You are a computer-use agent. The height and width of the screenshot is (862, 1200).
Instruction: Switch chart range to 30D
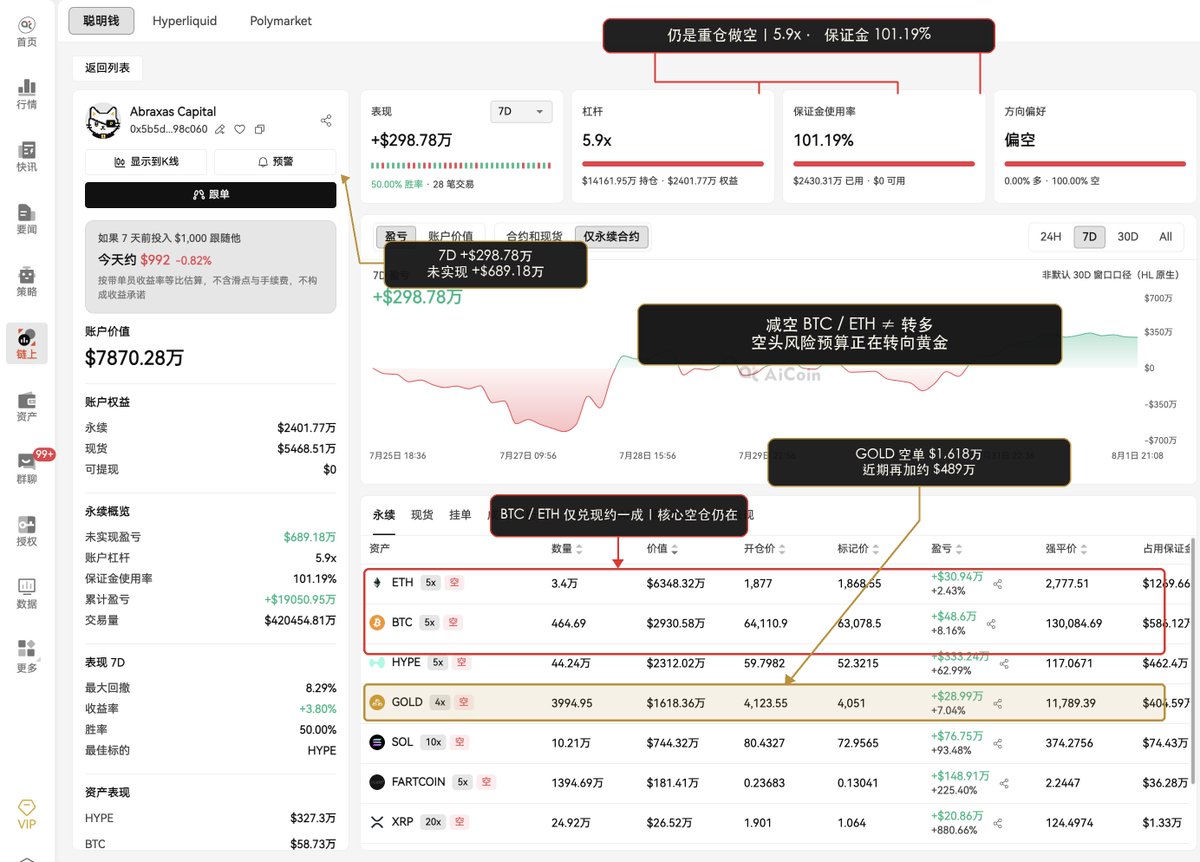tap(1127, 237)
